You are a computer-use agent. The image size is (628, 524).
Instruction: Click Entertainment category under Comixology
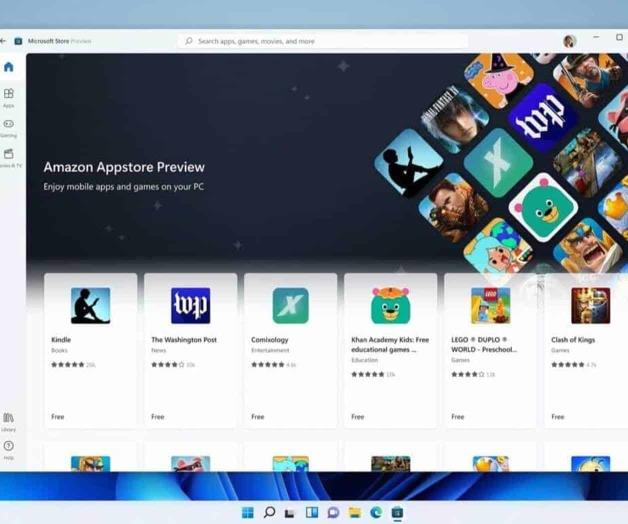(270, 351)
